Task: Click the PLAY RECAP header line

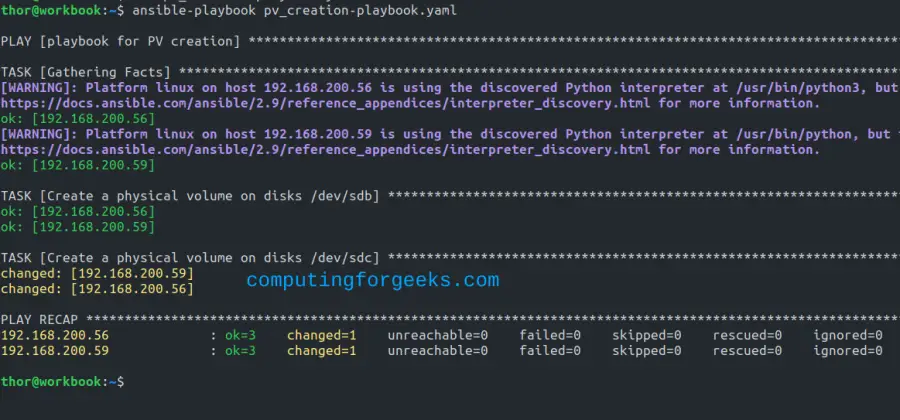Action: [x=40, y=319]
